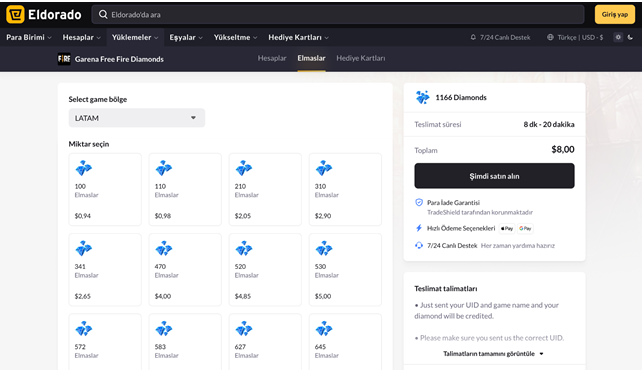Switch to the Hesaplar sub-tab

point(272,58)
